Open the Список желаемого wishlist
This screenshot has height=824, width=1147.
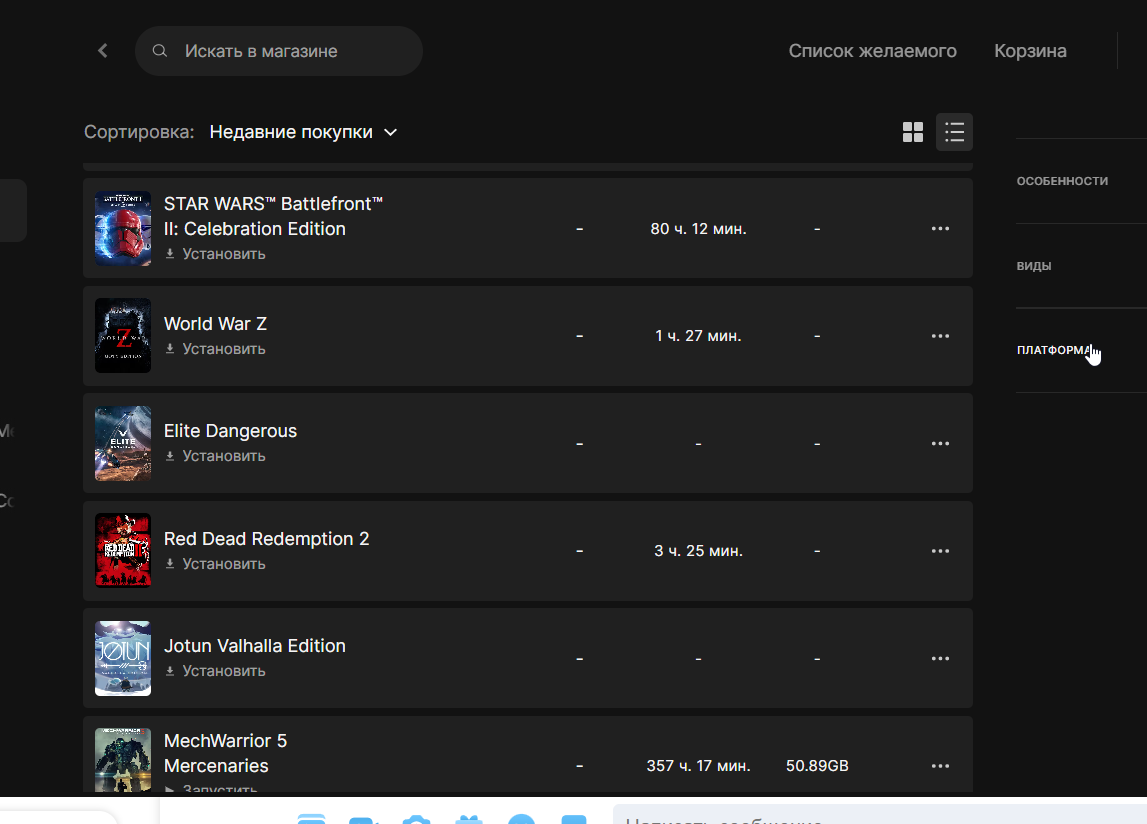[x=872, y=50]
